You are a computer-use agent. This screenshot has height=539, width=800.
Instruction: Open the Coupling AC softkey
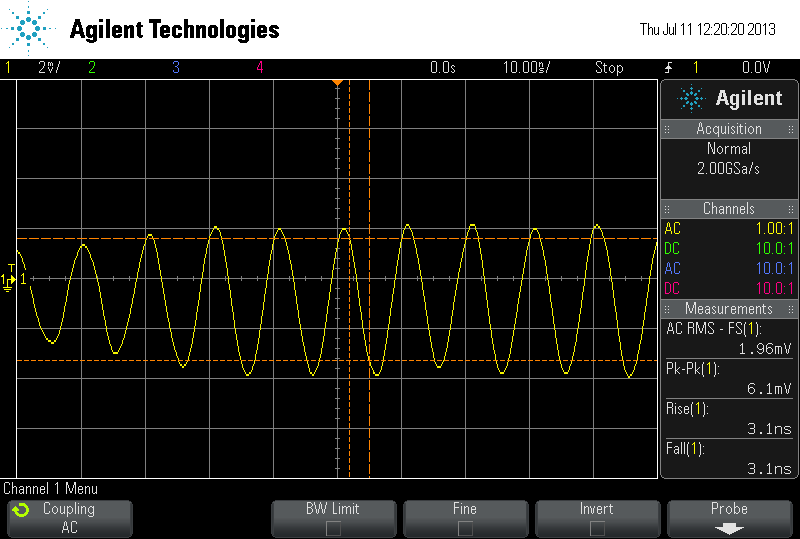(x=70, y=518)
